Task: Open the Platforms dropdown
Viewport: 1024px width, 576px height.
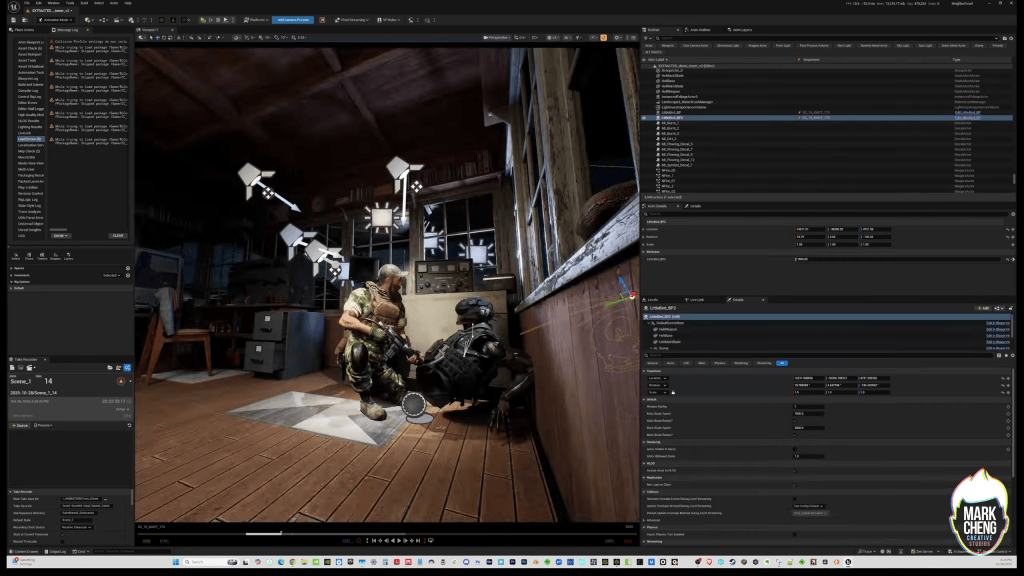Action: click(x=255, y=20)
